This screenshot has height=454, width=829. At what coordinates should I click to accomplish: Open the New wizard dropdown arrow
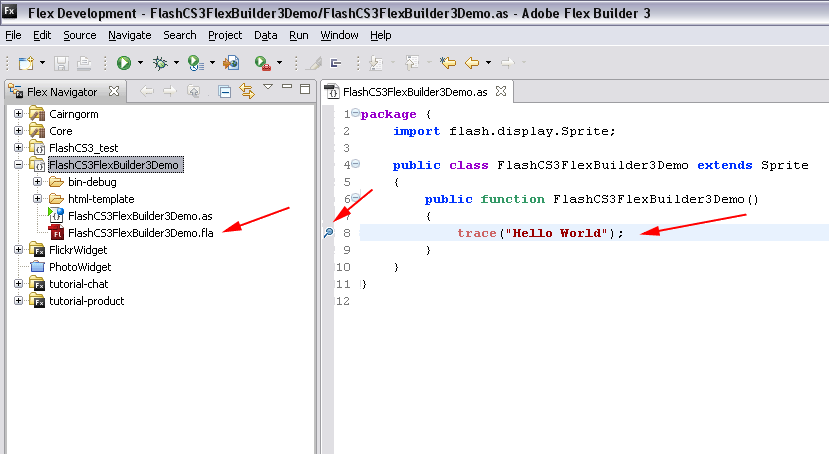[x=42, y=63]
